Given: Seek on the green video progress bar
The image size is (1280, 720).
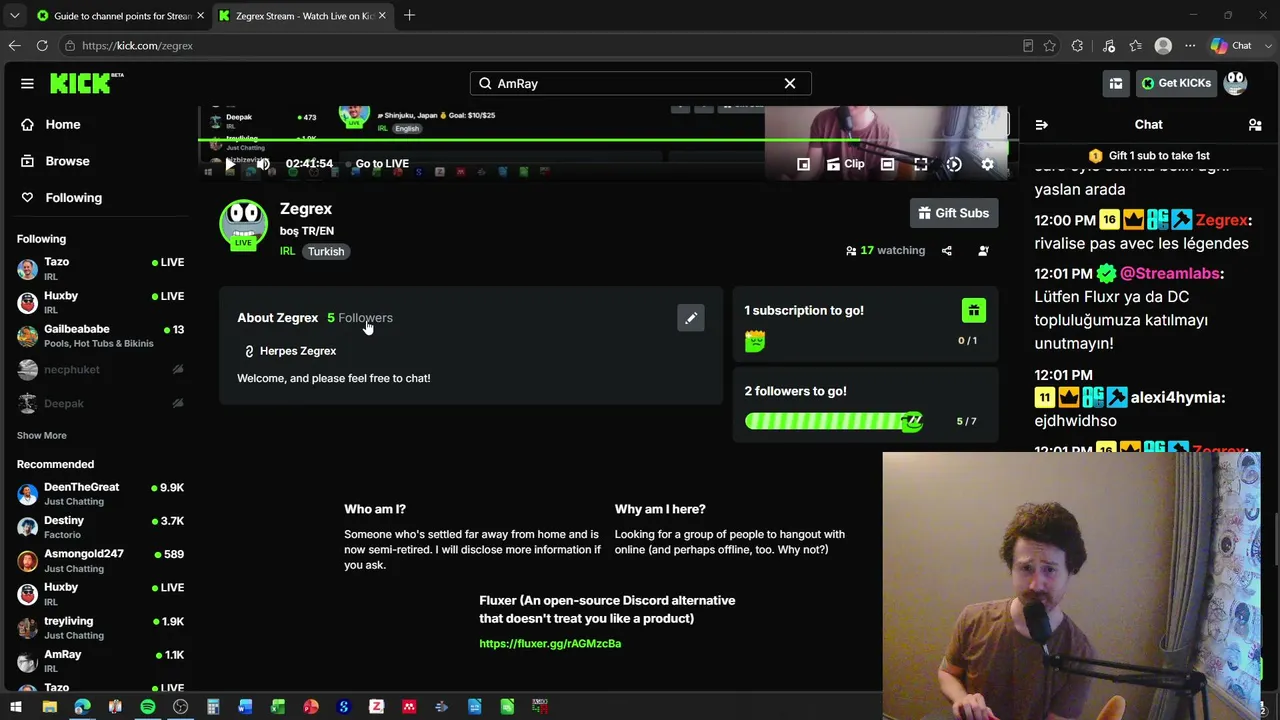Looking at the screenshot, I should [x=608, y=141].
